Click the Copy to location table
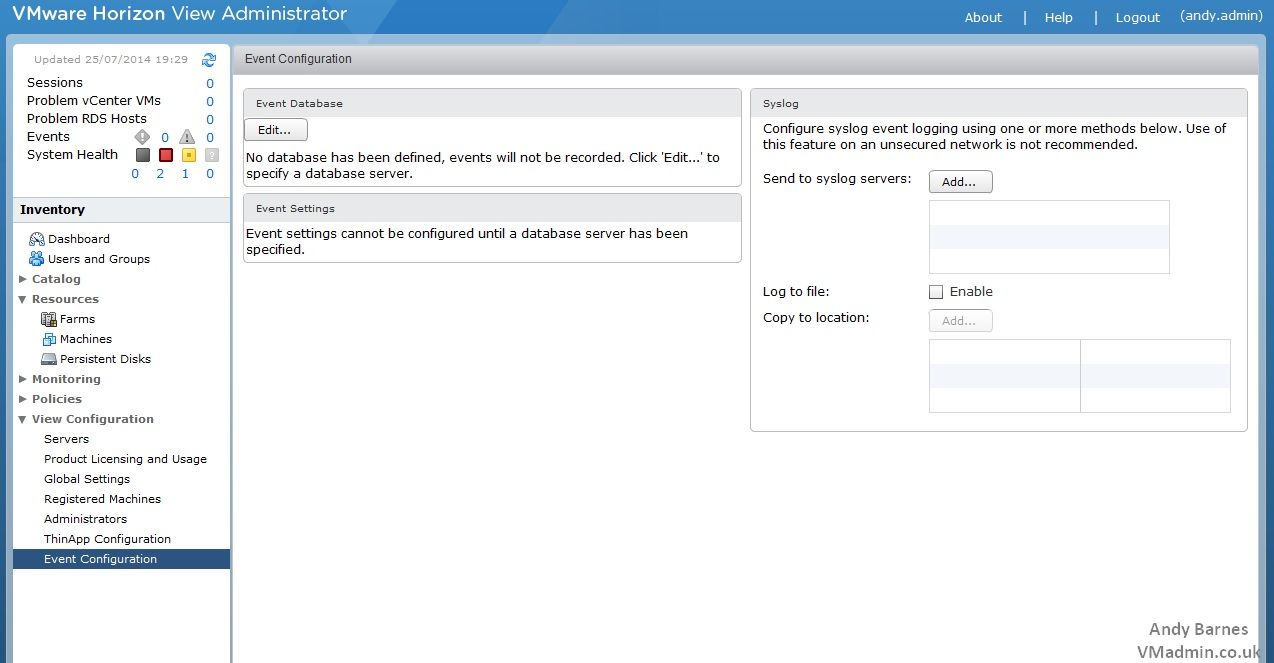Screen dimensions: 1274x663 click(1080, 376)
